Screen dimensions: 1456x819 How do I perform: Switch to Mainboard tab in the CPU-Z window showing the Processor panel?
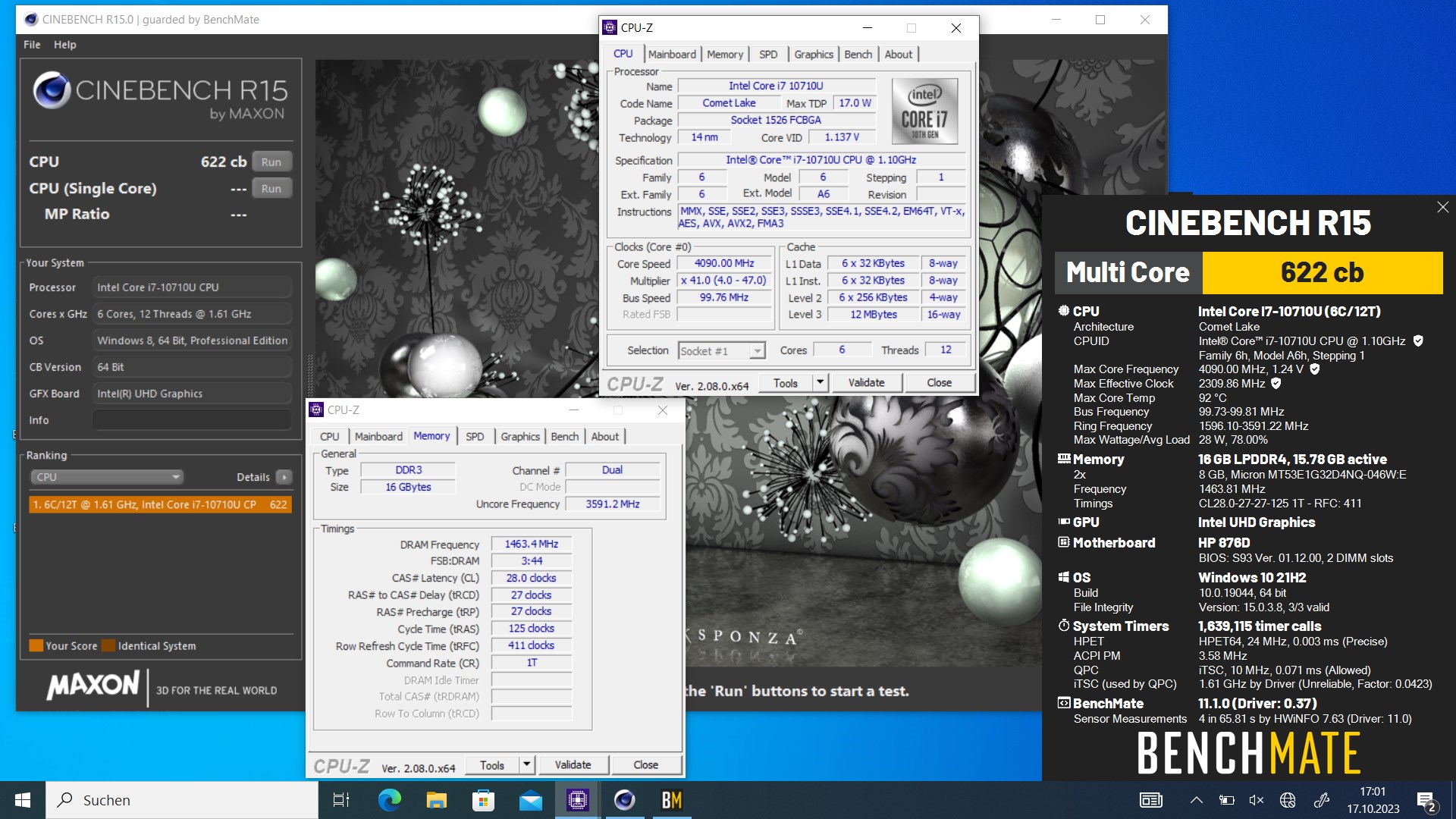click(x=672, y=55)
